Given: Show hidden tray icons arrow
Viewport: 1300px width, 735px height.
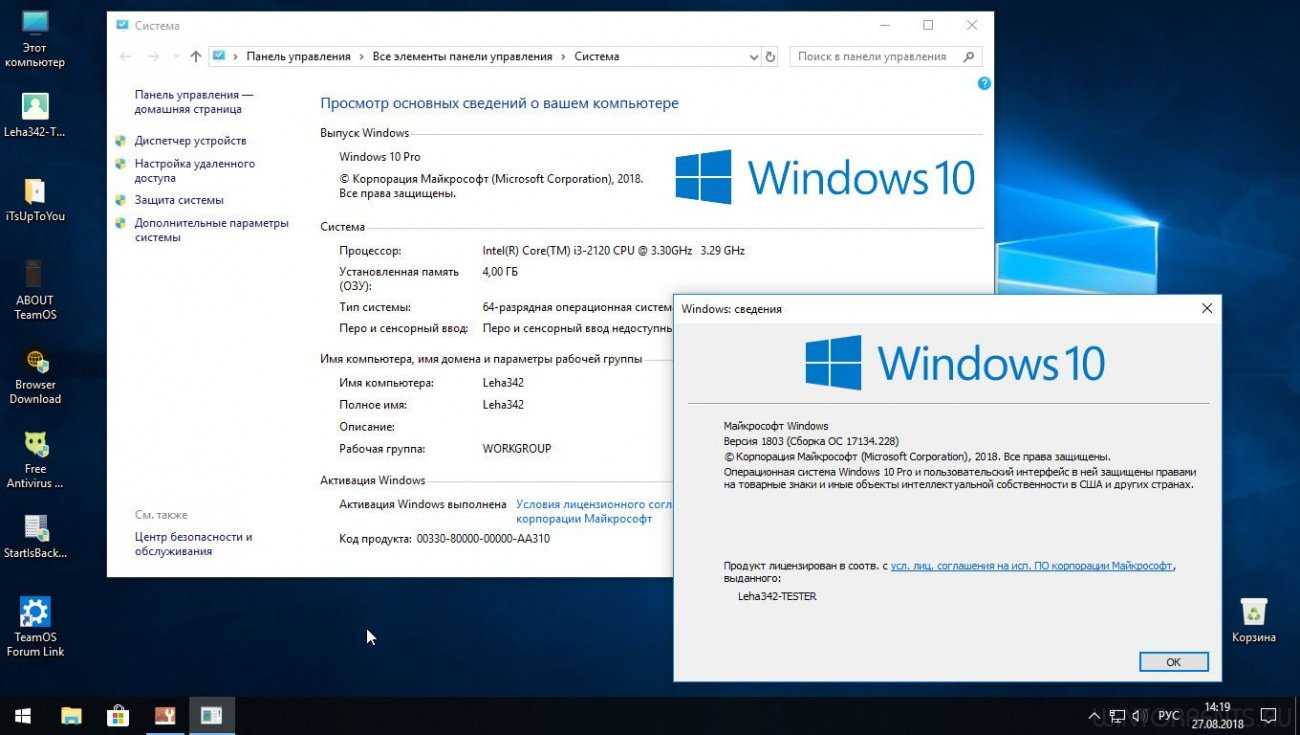Looking at the screenshot, I should click(1093, 716).
